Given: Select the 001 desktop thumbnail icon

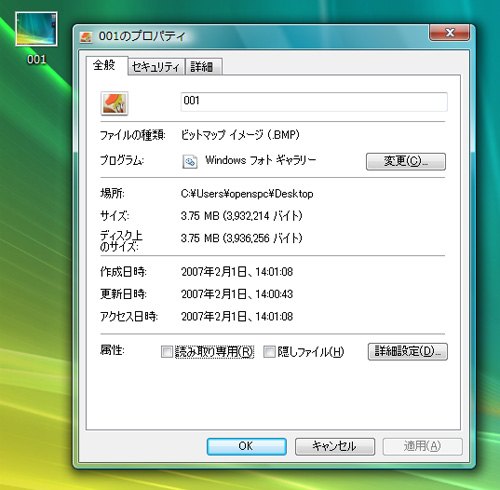Looking at the screenshot, I should point(36,29).
